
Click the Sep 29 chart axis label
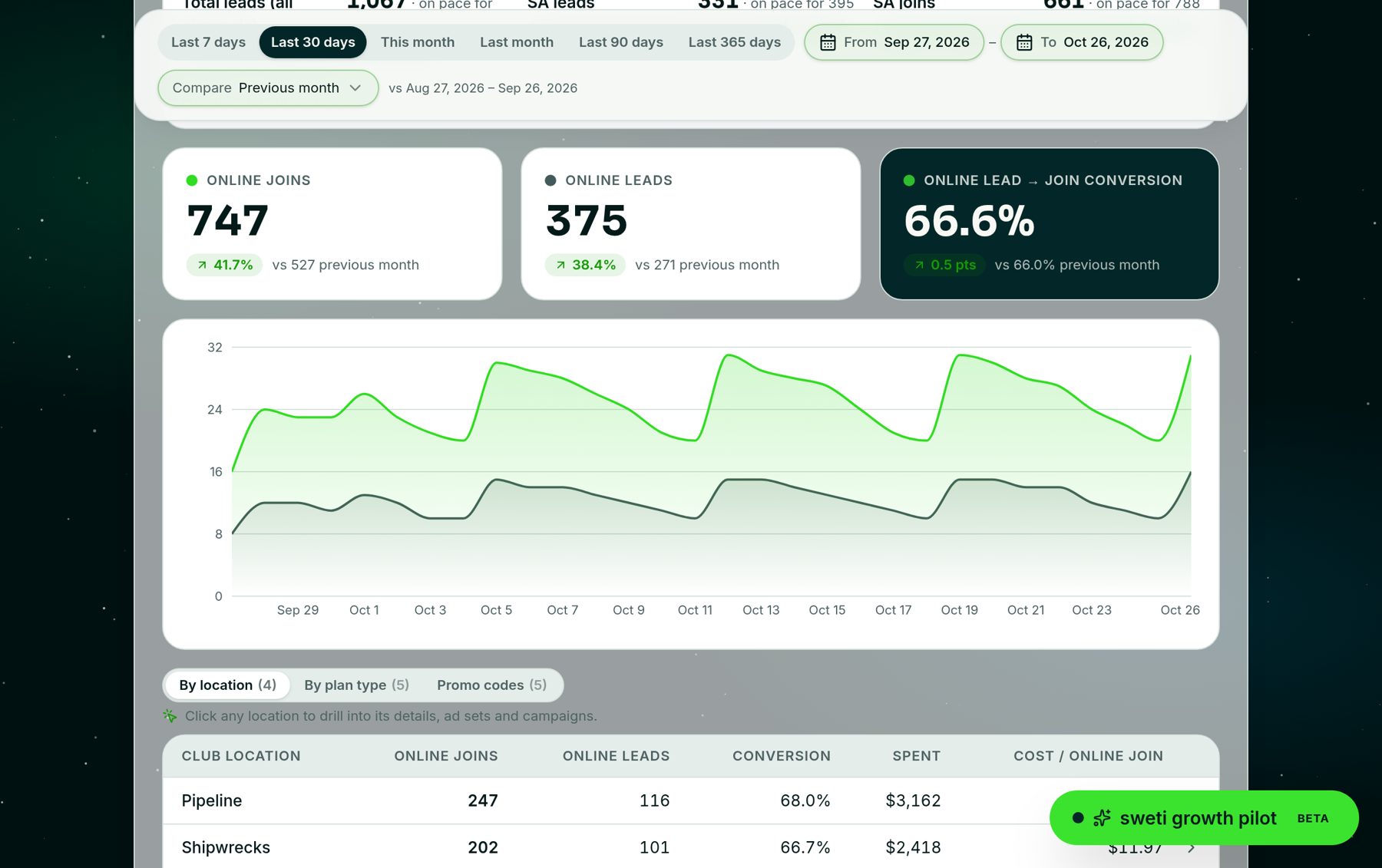298,610
